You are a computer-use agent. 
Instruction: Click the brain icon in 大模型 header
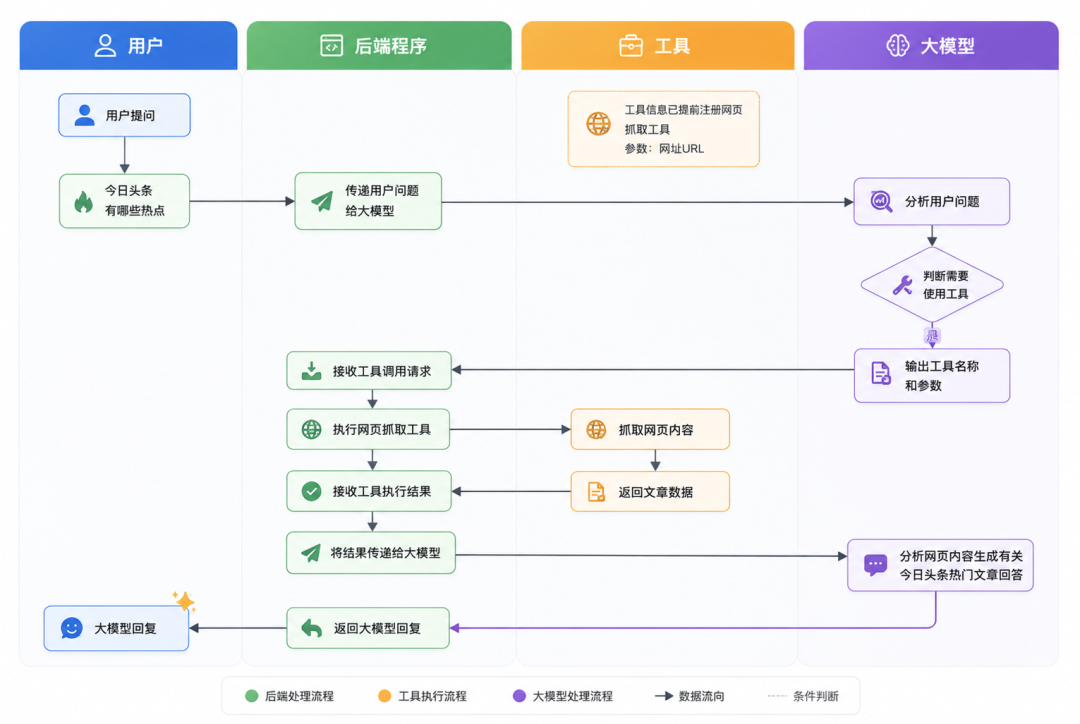pos(897,45)
